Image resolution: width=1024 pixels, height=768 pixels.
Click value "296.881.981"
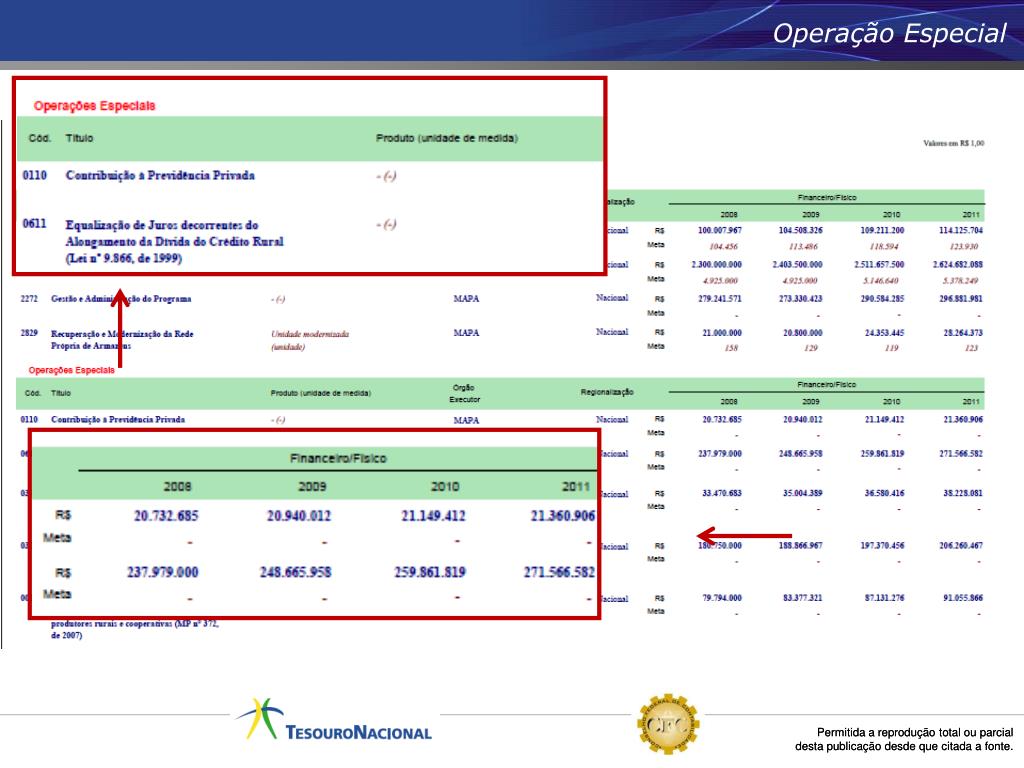tap(961, 299)
